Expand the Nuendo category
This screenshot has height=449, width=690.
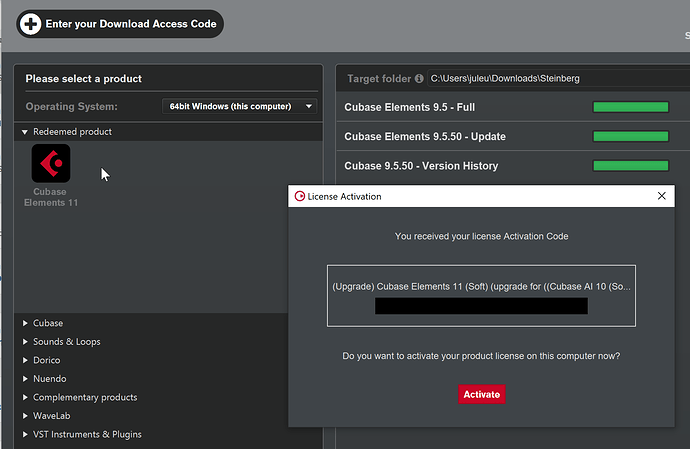point(25,379)
